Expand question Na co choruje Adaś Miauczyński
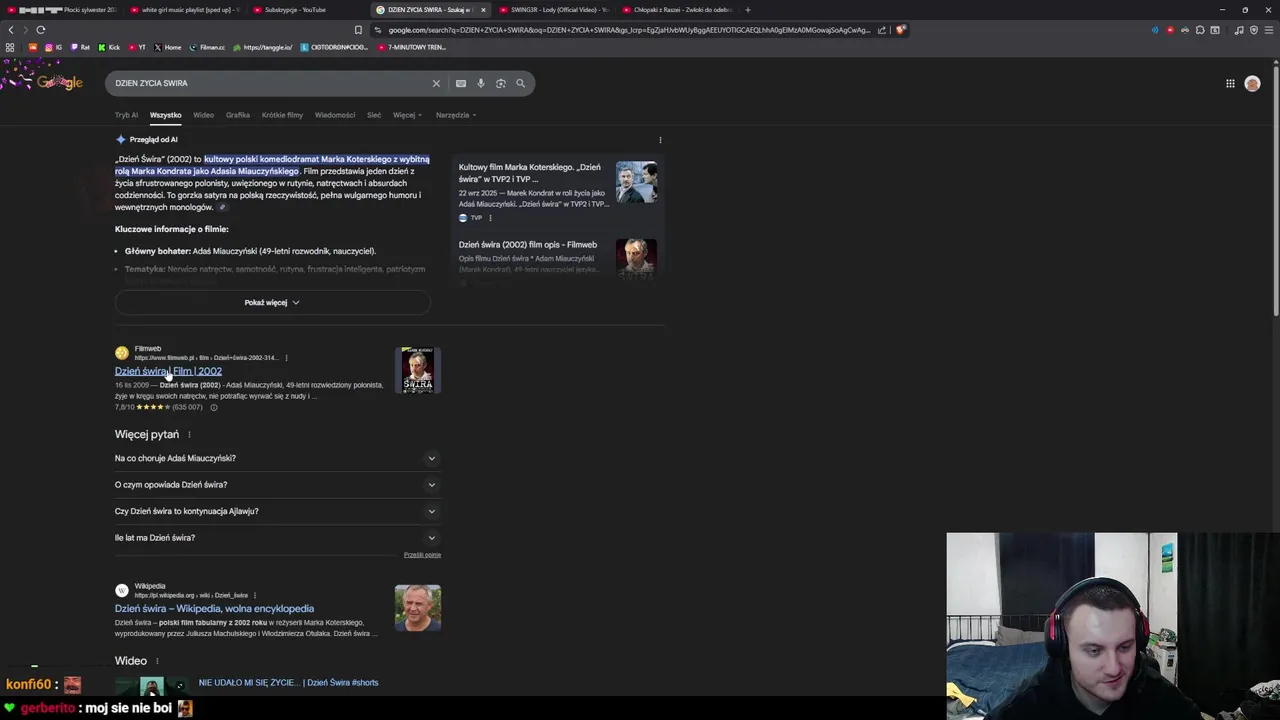 coord(277,458)
